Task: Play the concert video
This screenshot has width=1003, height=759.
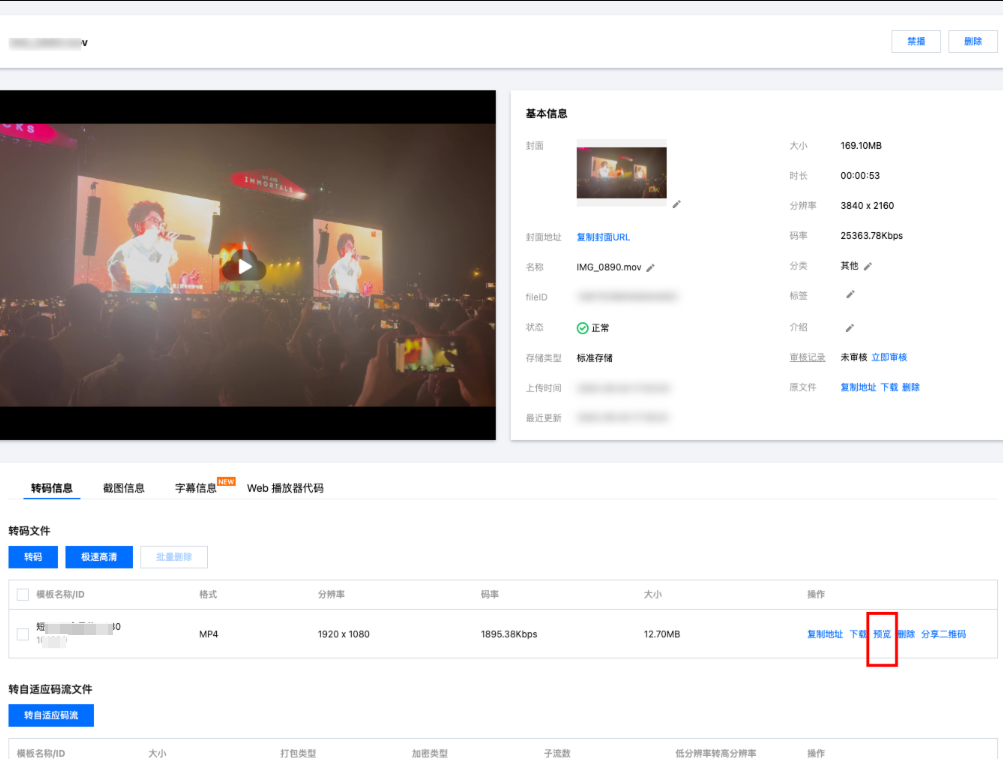Action: pyautogui.click(x=245, y=266)
